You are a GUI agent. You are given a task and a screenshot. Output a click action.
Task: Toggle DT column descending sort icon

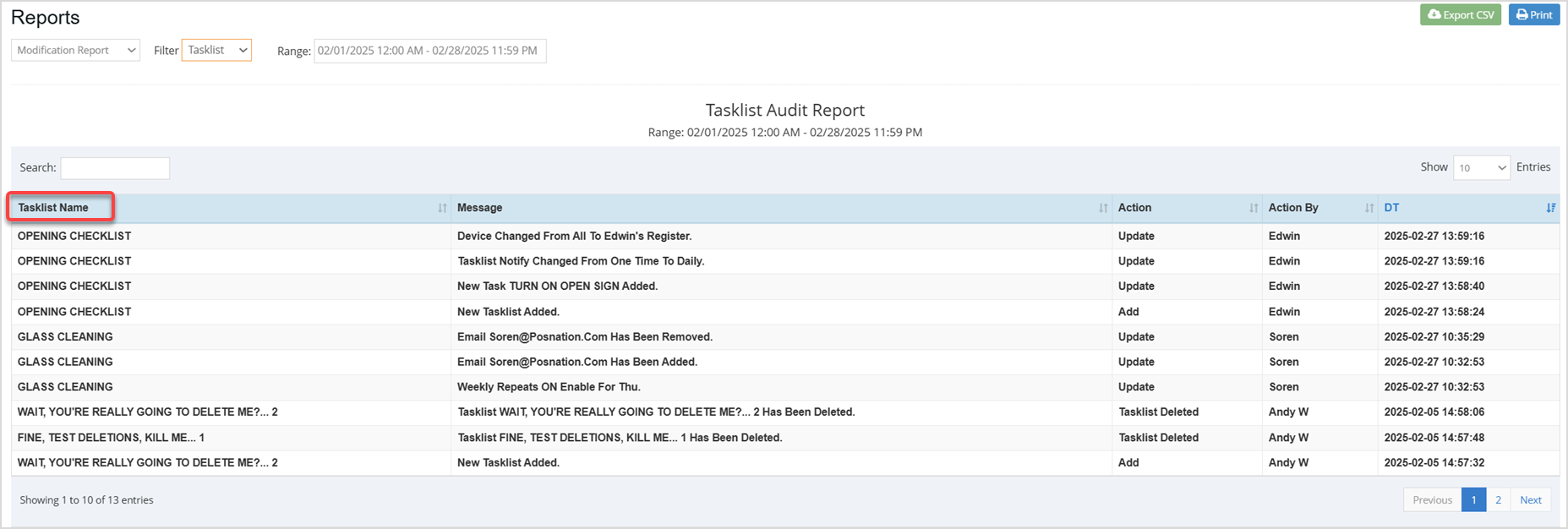coord(1551,208)
